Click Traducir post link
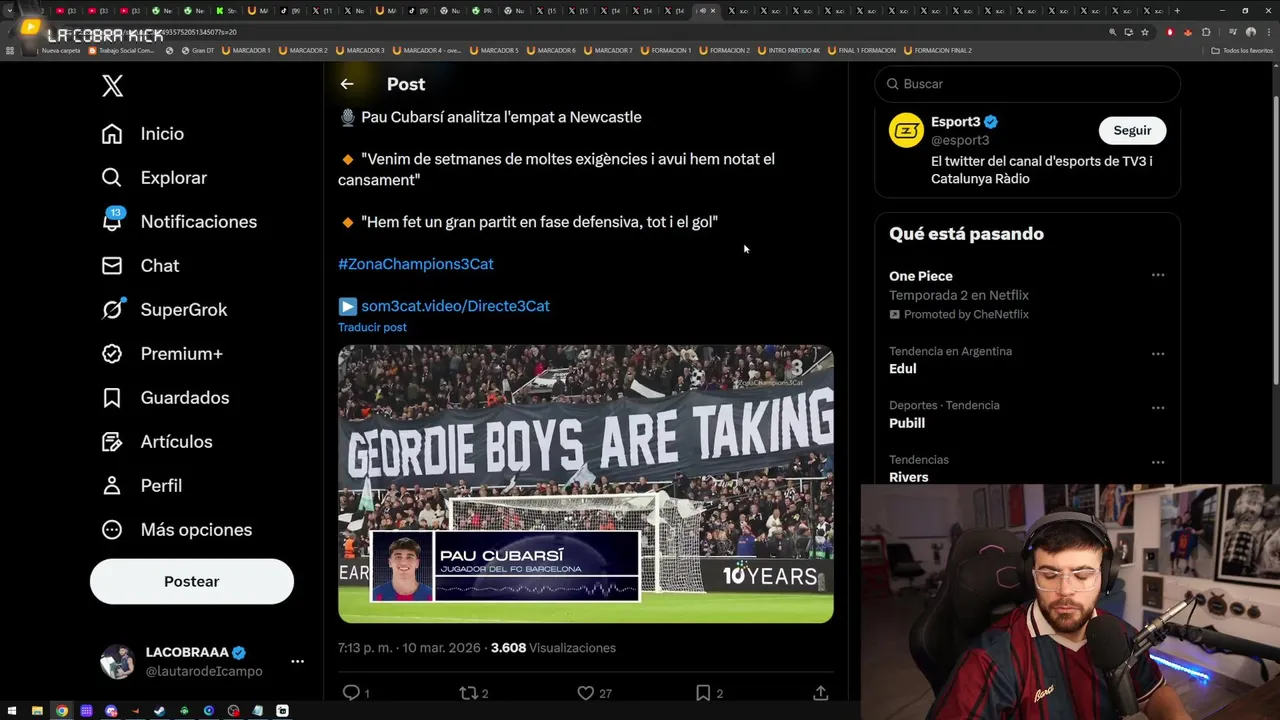The height and width of the screenshot is (720, 1280). [x=372, y=327]
